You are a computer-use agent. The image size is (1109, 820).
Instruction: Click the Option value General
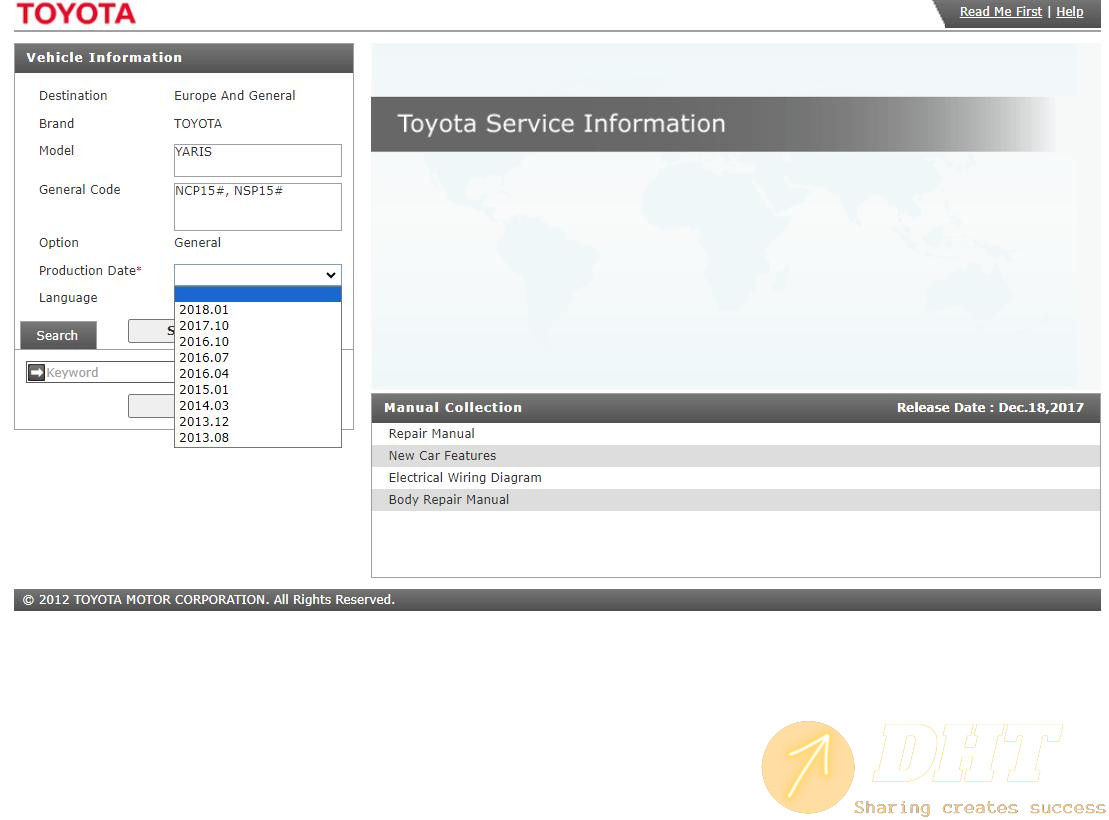(197, 243)
